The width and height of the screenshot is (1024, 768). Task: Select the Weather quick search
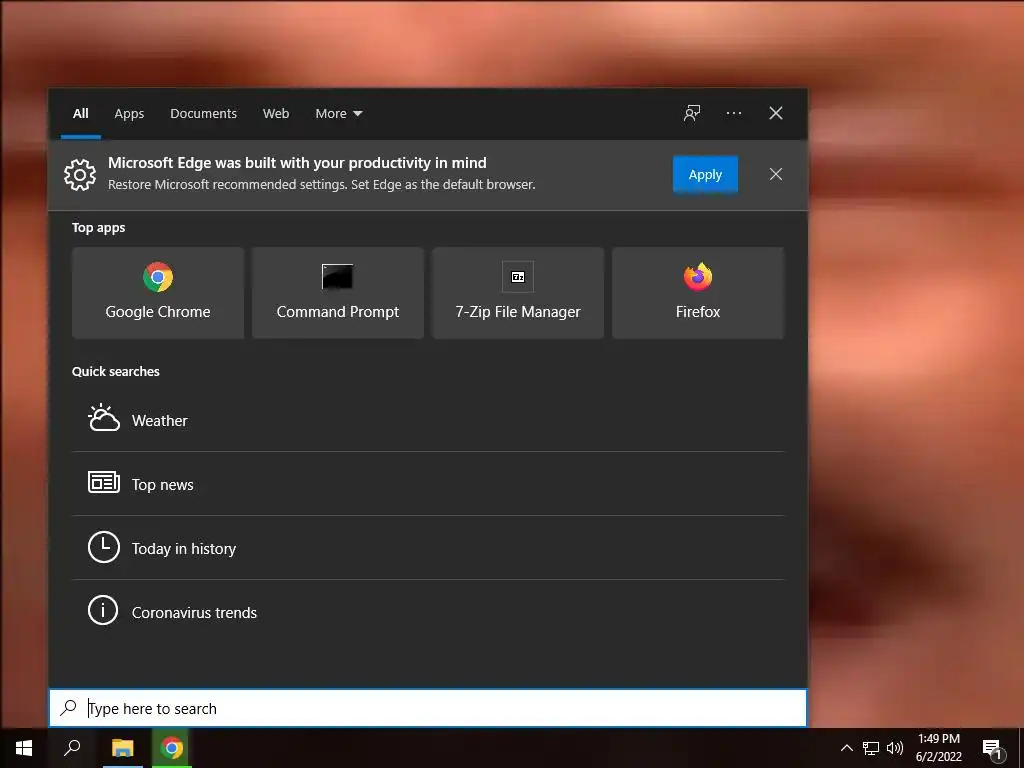(x=428, y=420)
